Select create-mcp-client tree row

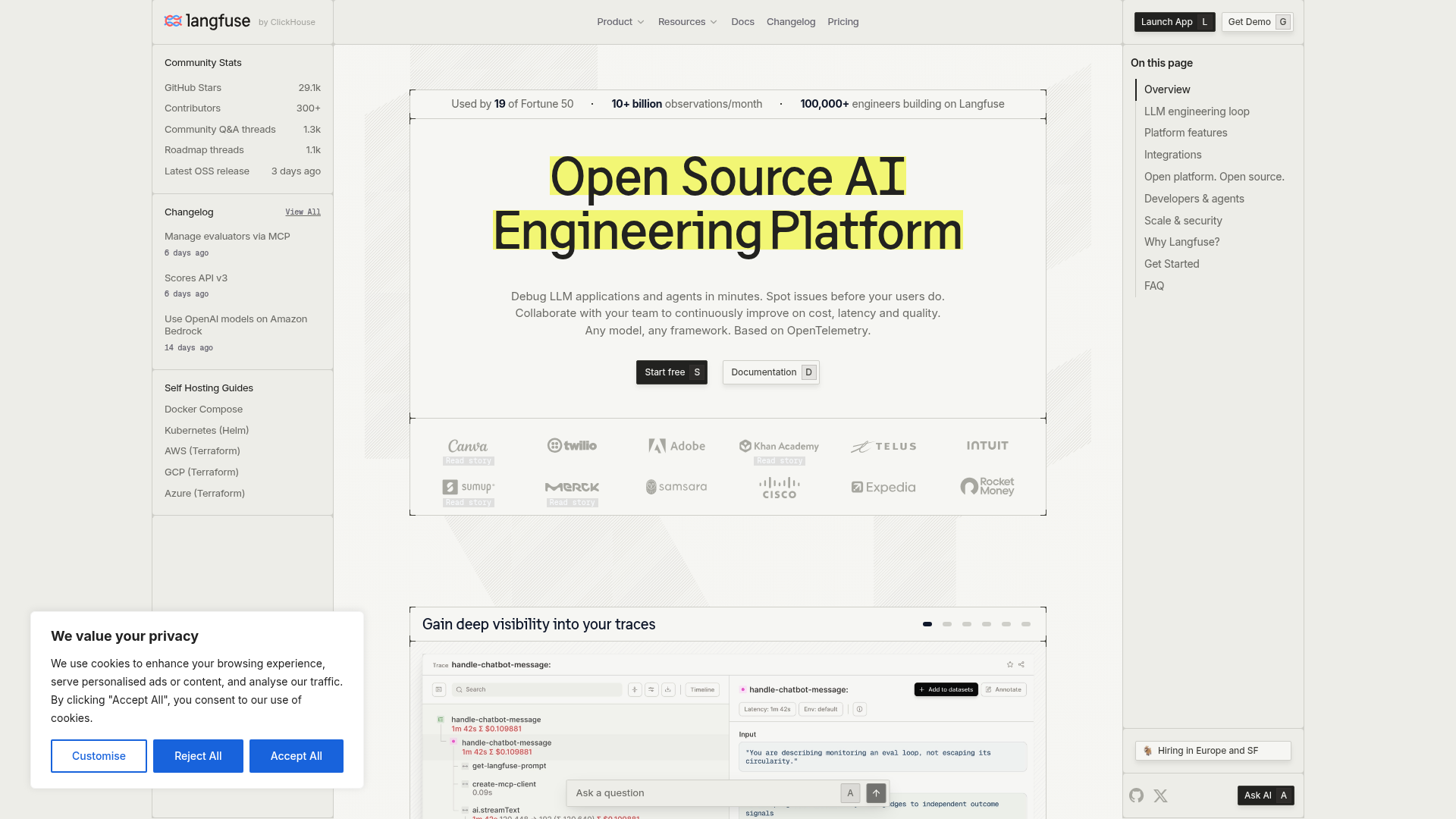tap(504, 784)
